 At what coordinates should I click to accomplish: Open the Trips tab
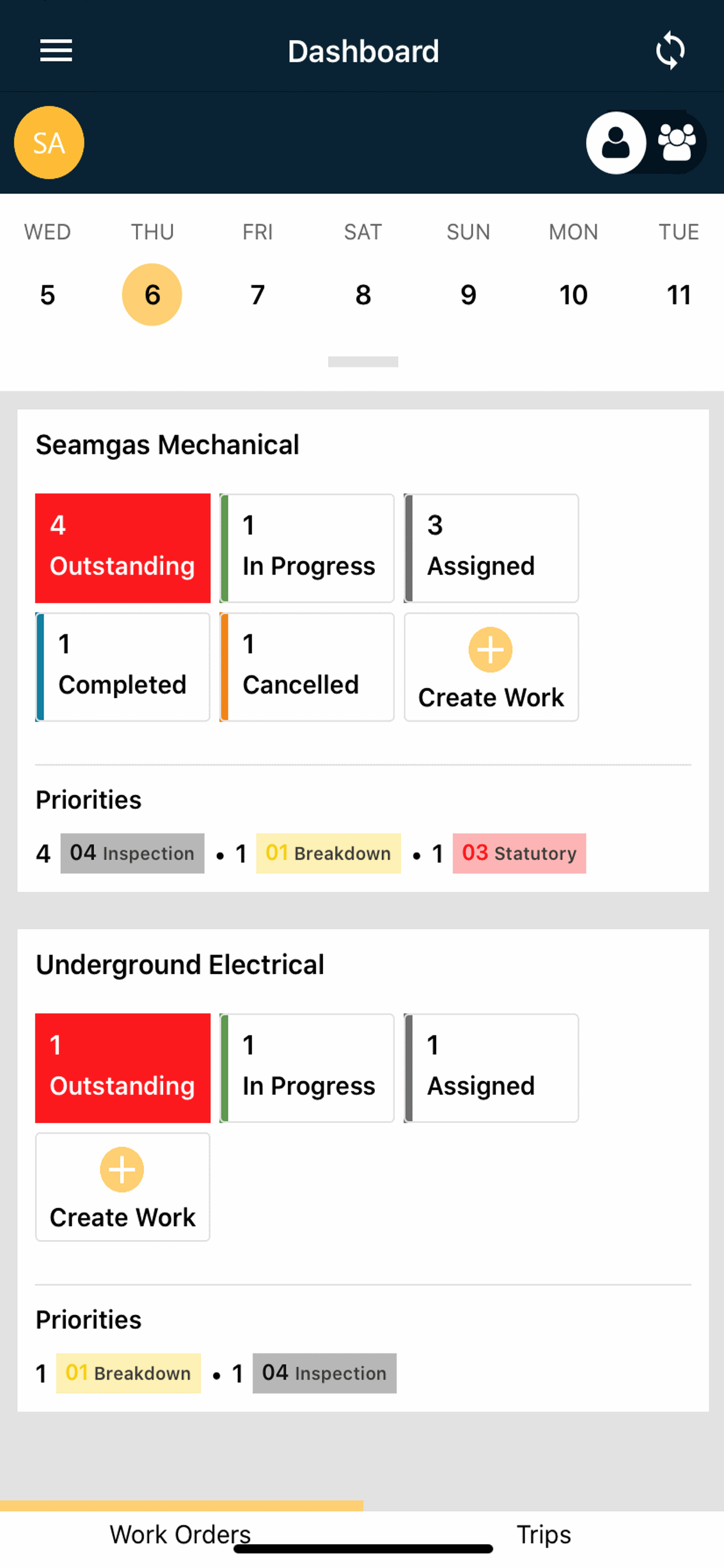pos(543,1535)
